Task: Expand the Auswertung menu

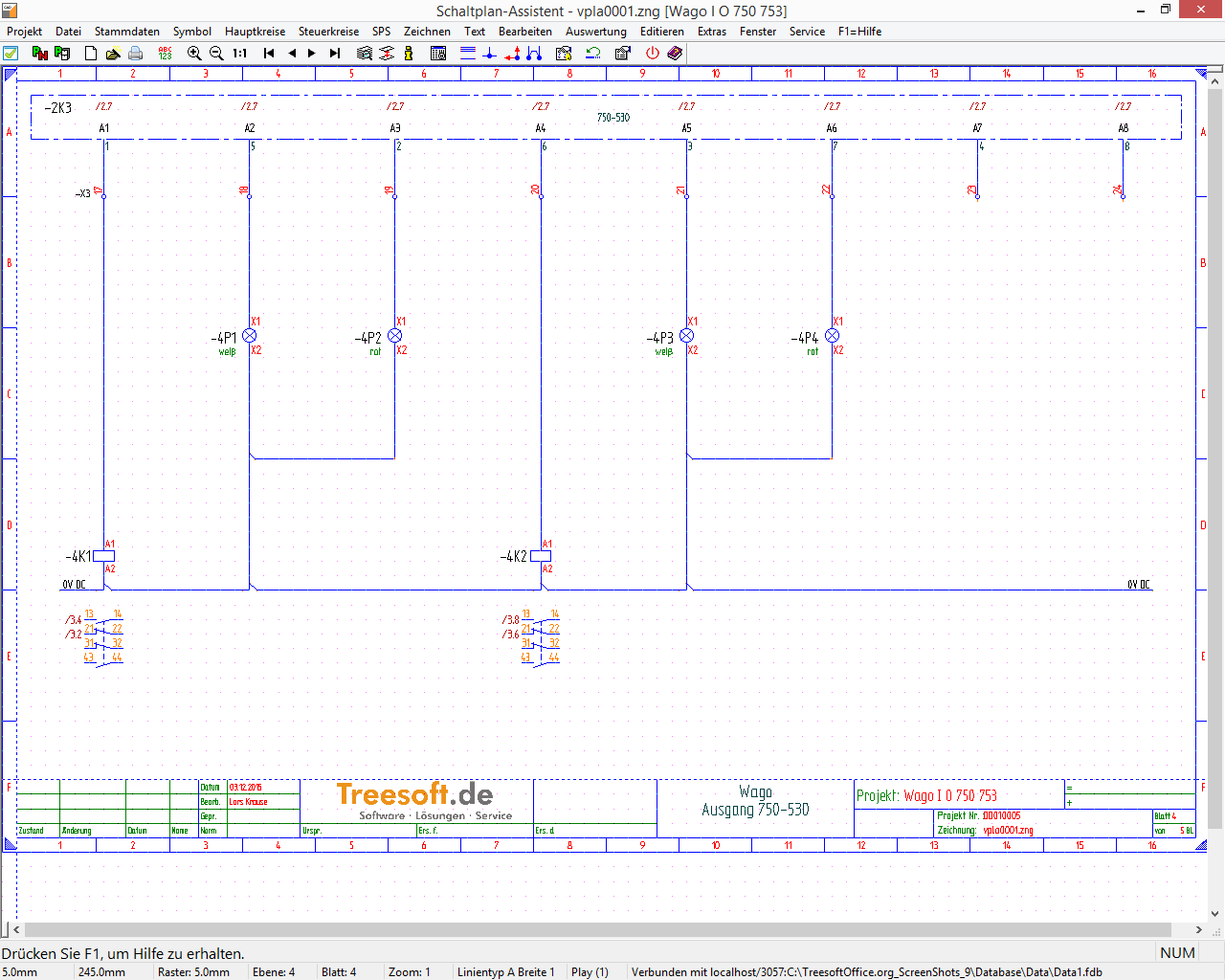Action: [x=595, y=32]
